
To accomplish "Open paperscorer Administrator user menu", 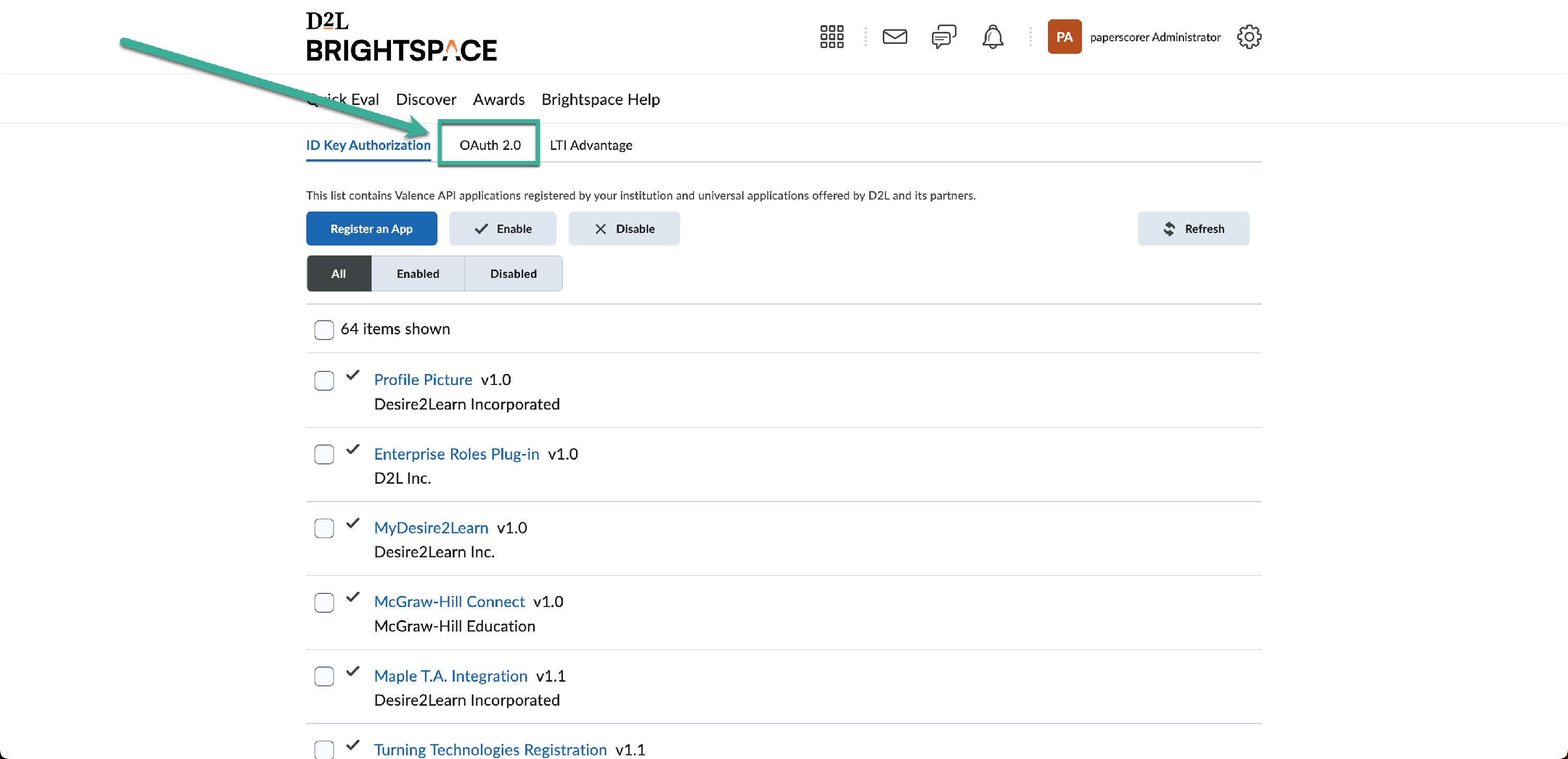I will (x=1155, y=37).
